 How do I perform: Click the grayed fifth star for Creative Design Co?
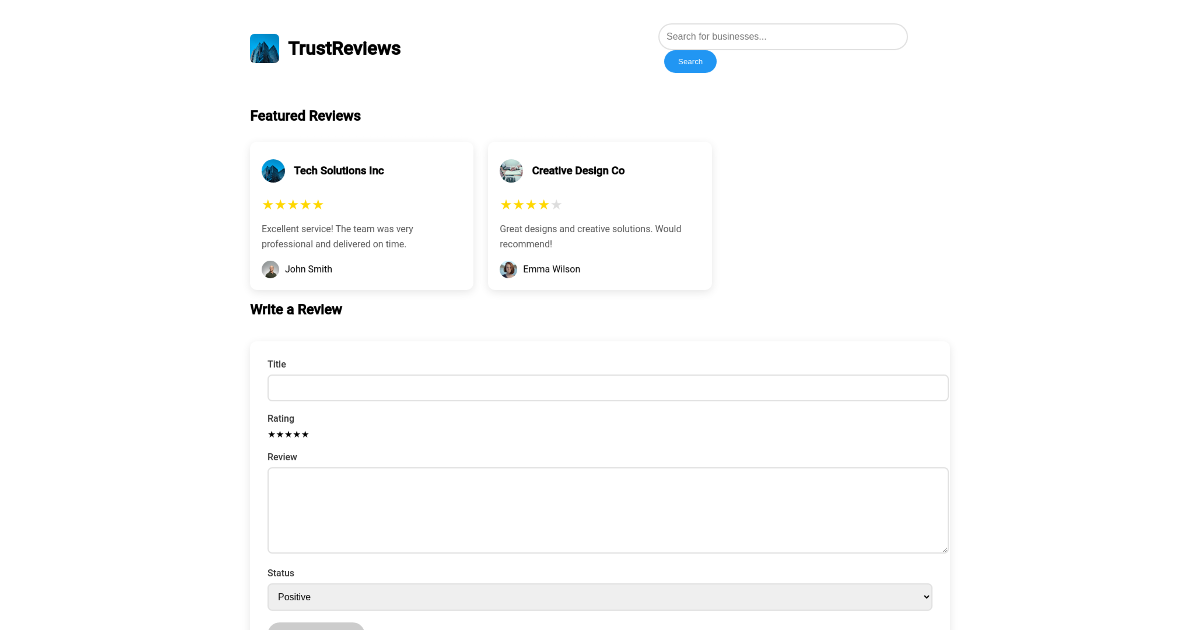(x=557, y=204)
